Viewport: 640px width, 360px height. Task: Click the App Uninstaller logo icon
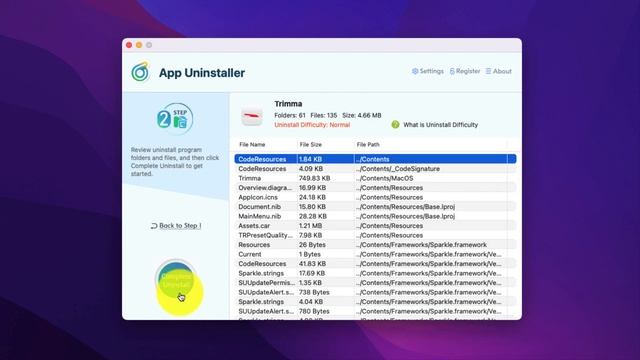[x=140, y=72]
